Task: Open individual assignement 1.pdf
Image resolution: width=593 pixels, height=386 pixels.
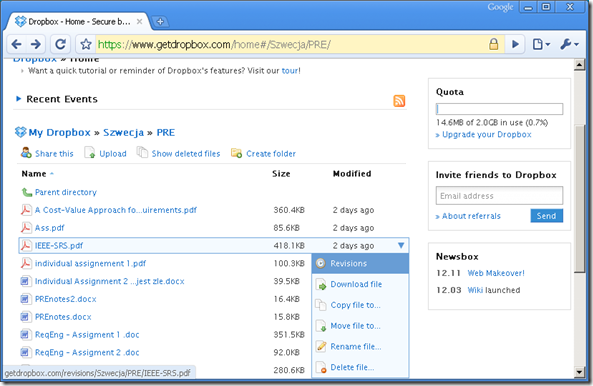Action: pos(90,264)
